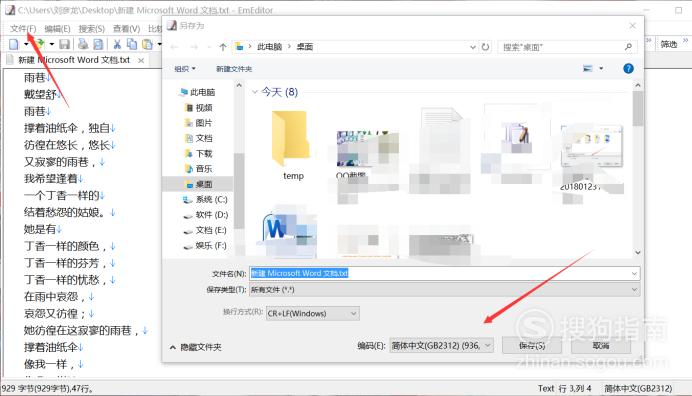Select 音乐 folder in navigation pane
Image resolution: width=692 pixels, height=396 pixels.
point(199,169)
